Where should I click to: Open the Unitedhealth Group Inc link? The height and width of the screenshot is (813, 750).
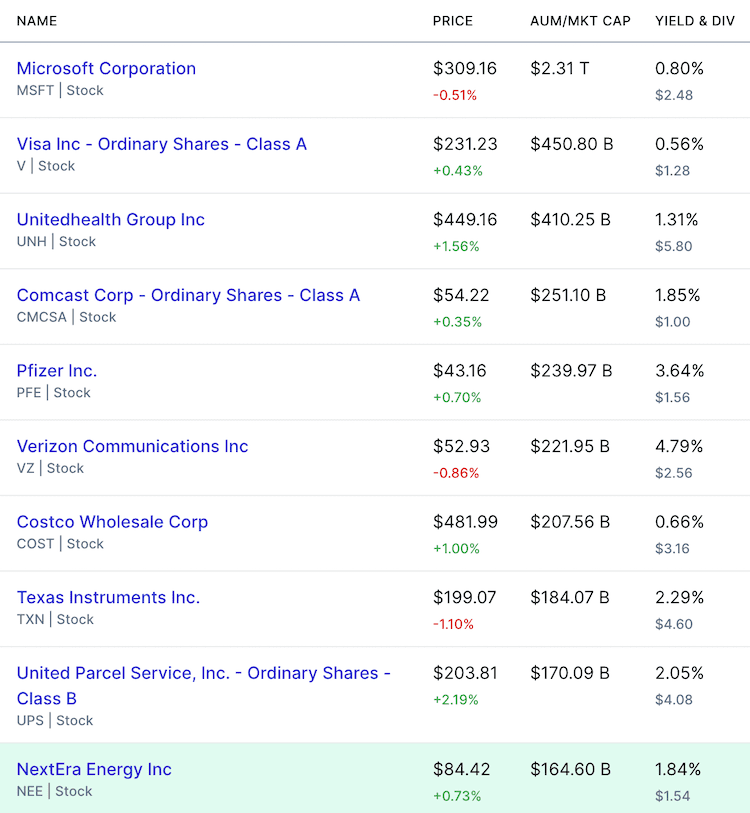(110, 220)
